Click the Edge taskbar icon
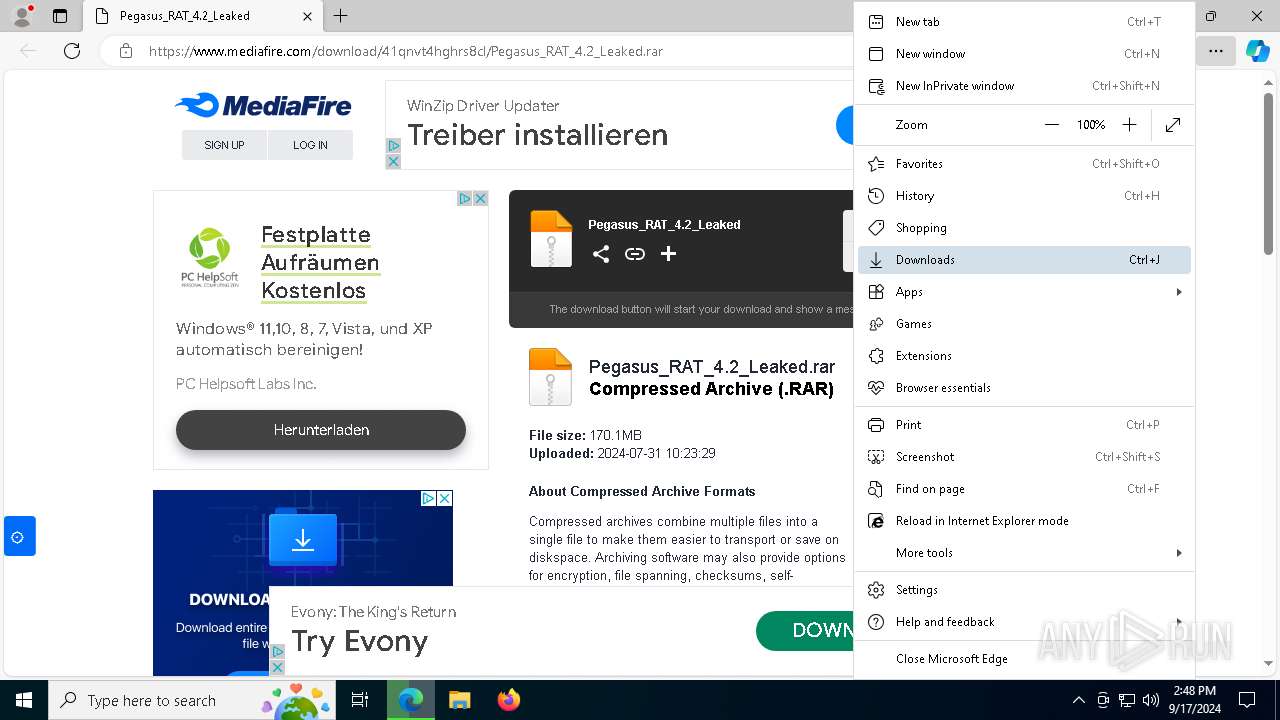This screenshot has height=720, width=1280. pos(411,700)
